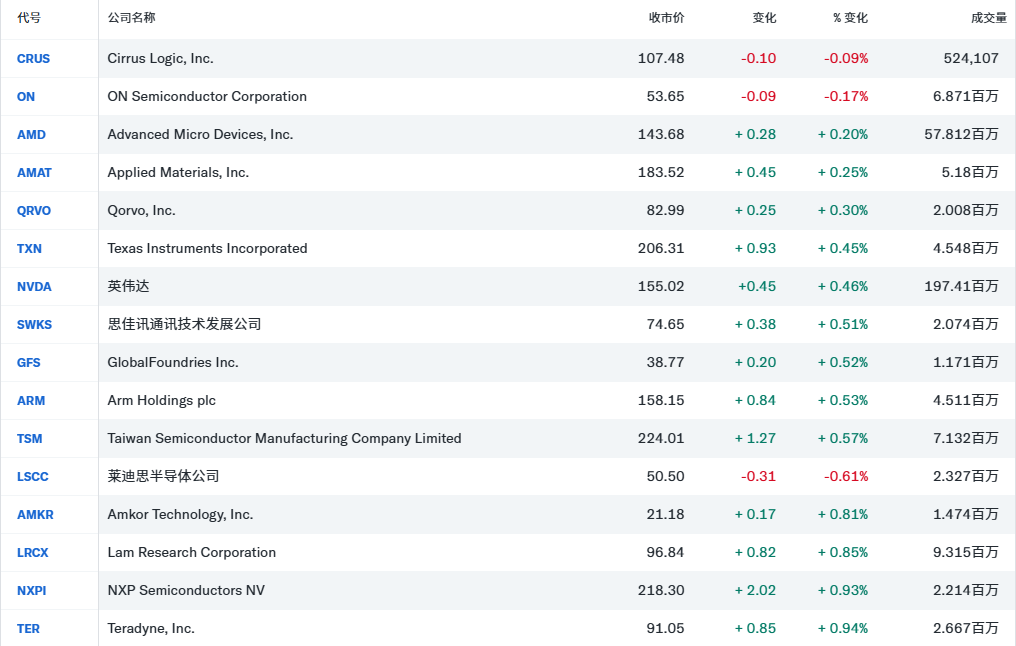Open the LSCC ticker link
The image size is (1016, 646).
[x=32, y=477]
